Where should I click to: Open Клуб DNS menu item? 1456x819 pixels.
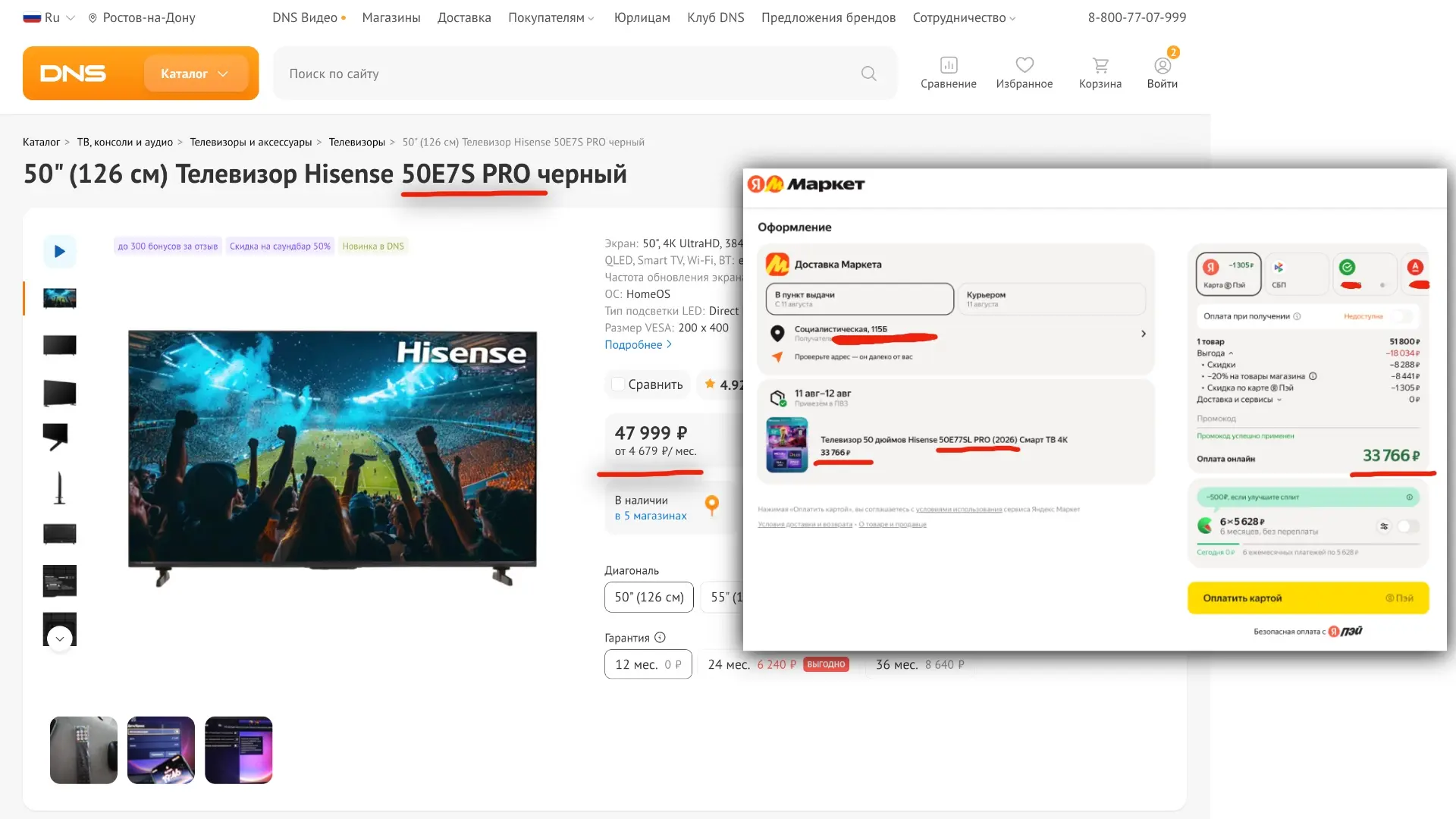coord(716,17)
